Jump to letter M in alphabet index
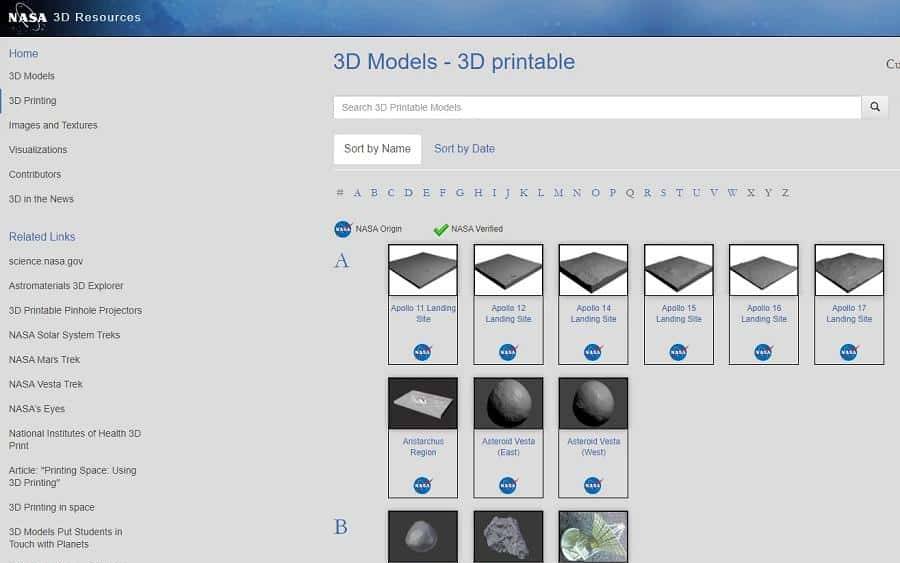The image size is (900, 563). [558, 193]
